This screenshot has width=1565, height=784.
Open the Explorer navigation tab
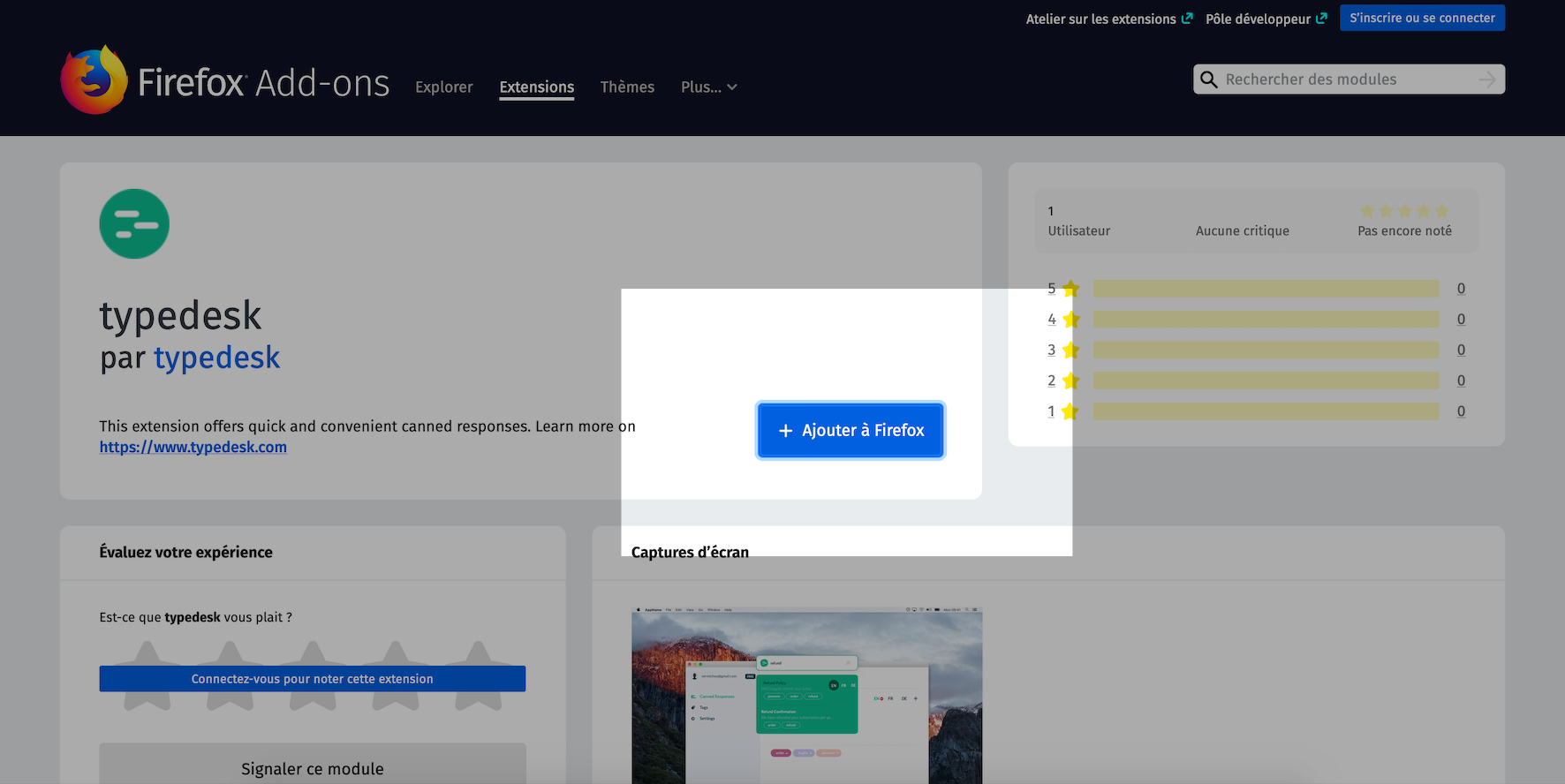click(x=444, y=87)
